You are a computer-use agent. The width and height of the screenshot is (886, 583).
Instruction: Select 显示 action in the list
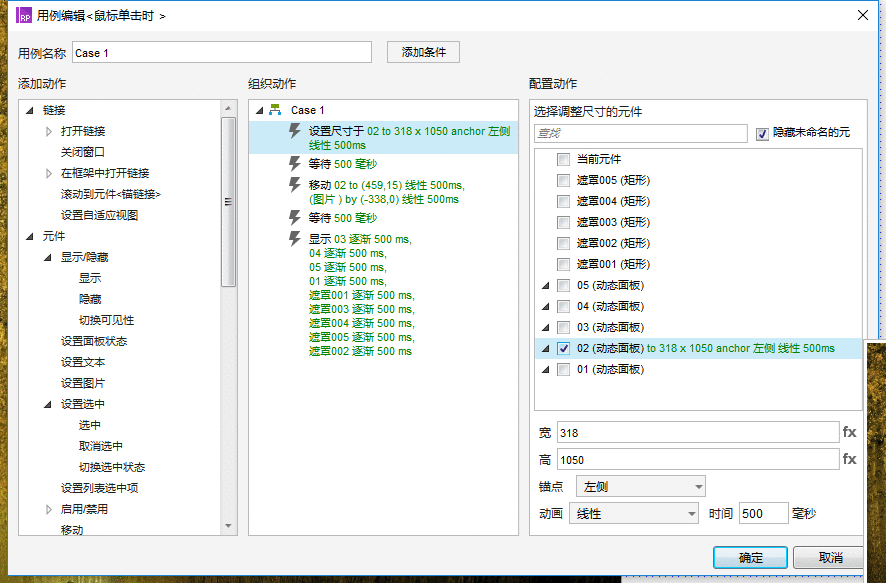pos(90,278)
